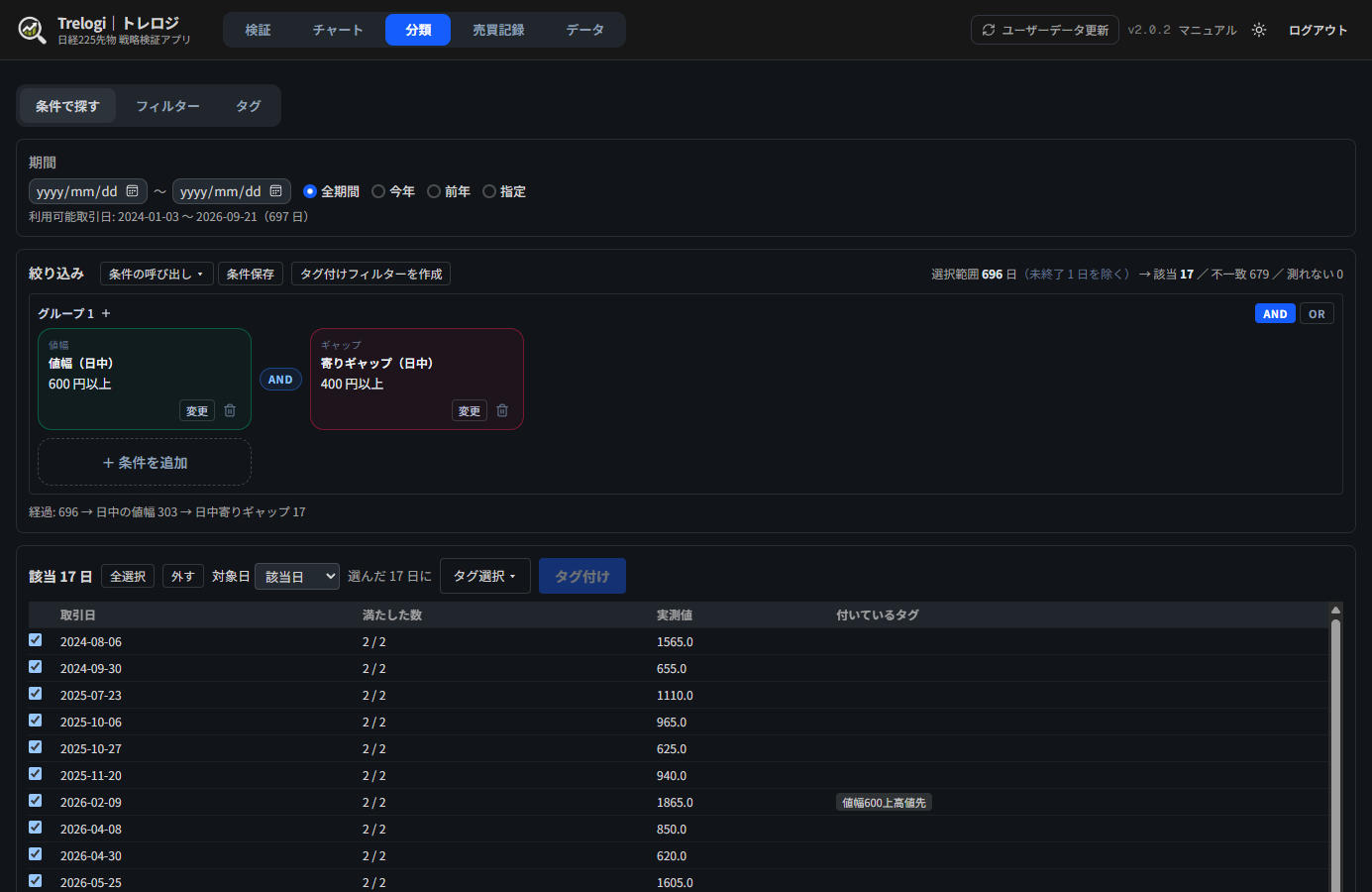Click 変更 on the 寄りギャップ（日中） card

click(470, 410)
